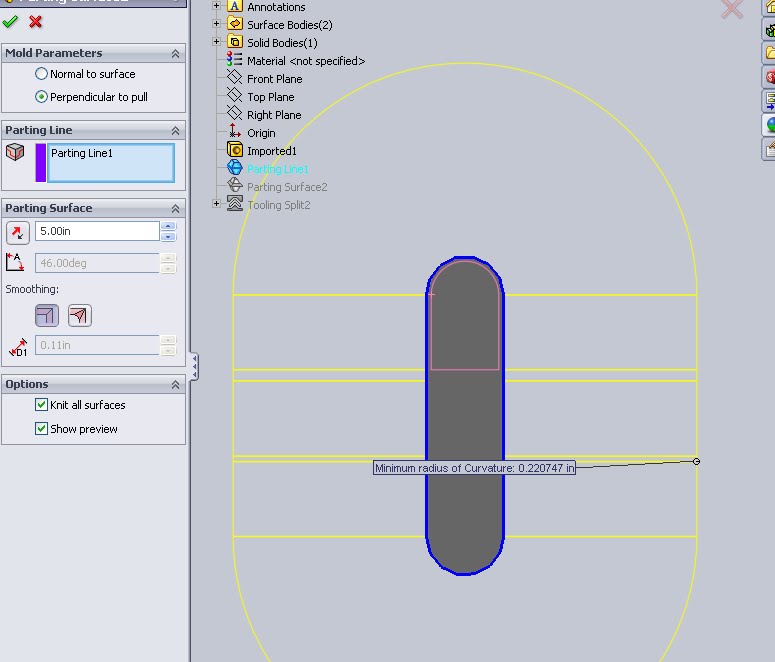Screen dimensions: 775x662
Task: Click the Front Plane icon
Action: coord(234,77)
